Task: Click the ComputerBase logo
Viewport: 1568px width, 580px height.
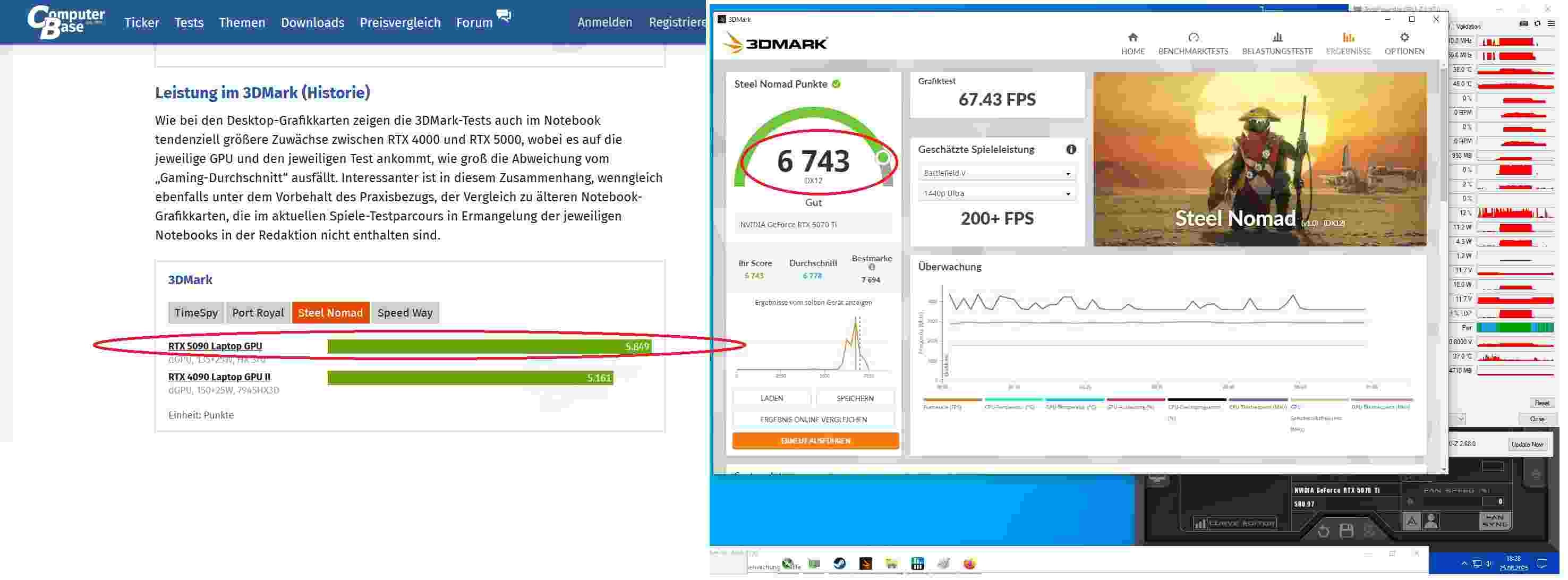Action: (x=66, y=22)
